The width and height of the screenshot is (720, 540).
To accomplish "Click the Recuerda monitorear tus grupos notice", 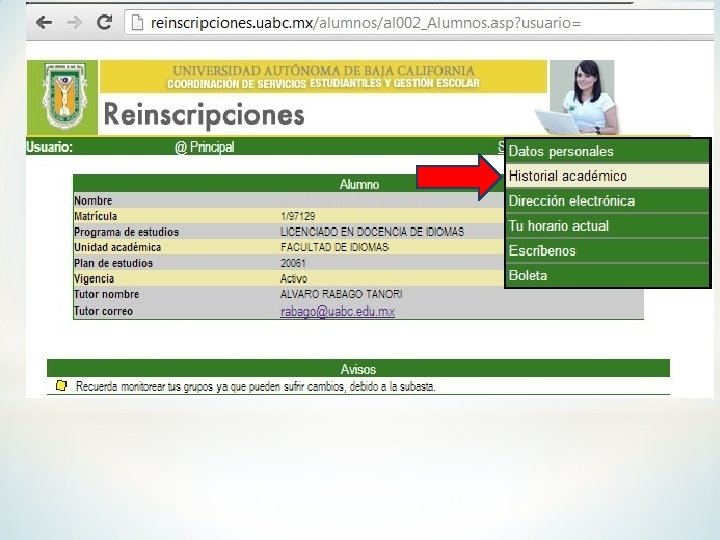I will tap(255, 387).
